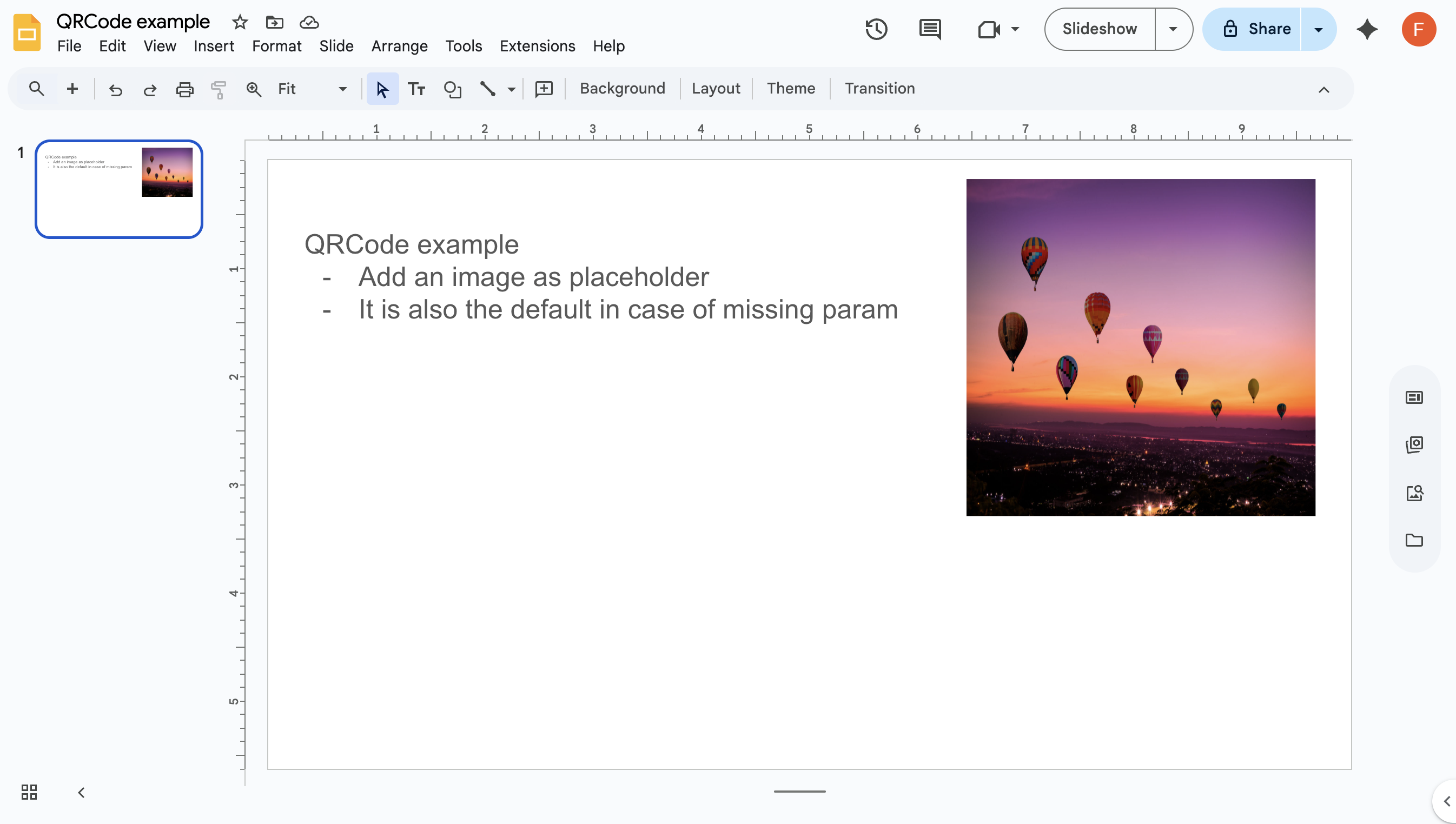Open version history clock icon
The image size is (1456, 824).
tap(876, 29)
